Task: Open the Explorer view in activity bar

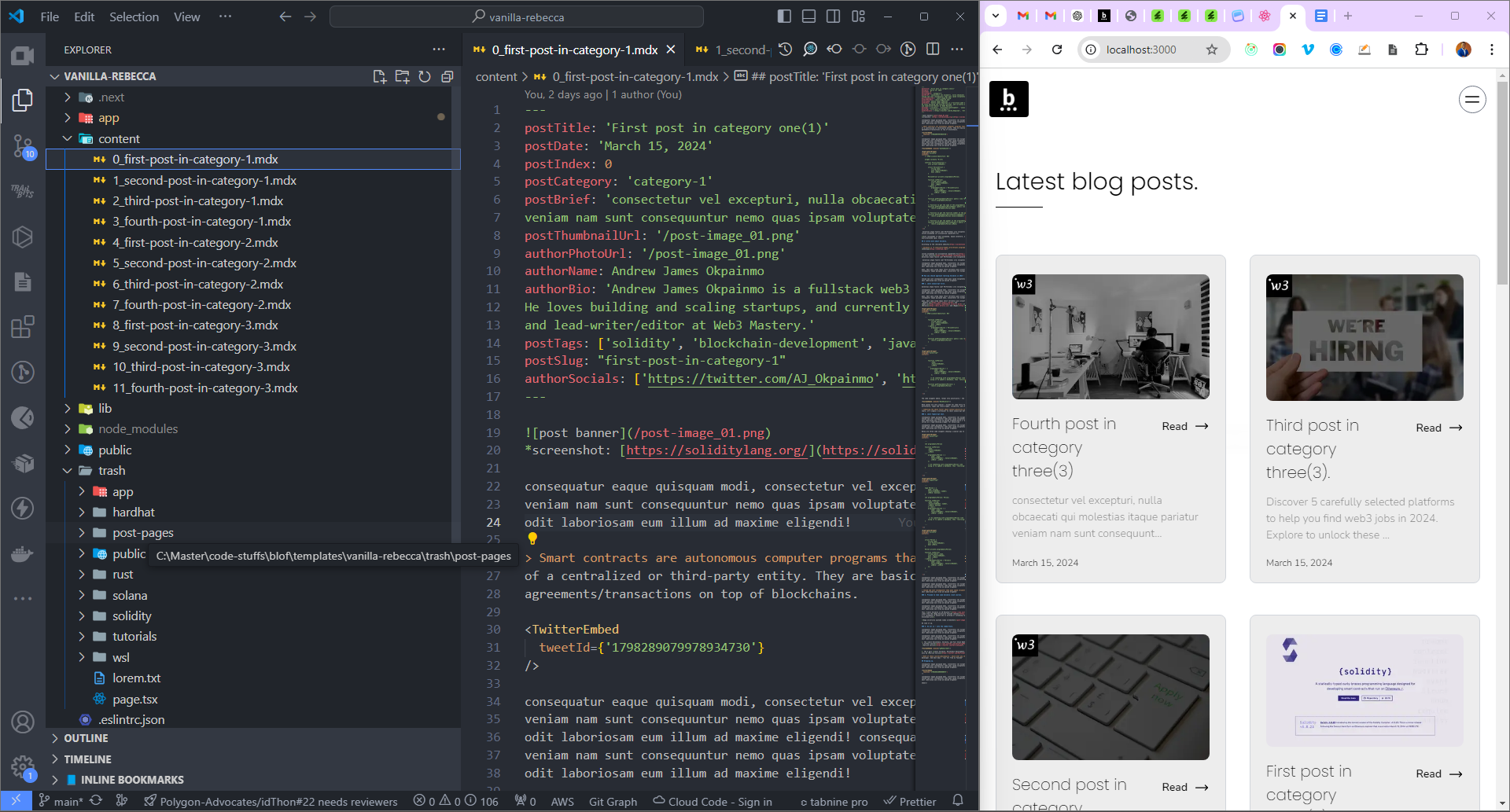Action: pos(23,100)
